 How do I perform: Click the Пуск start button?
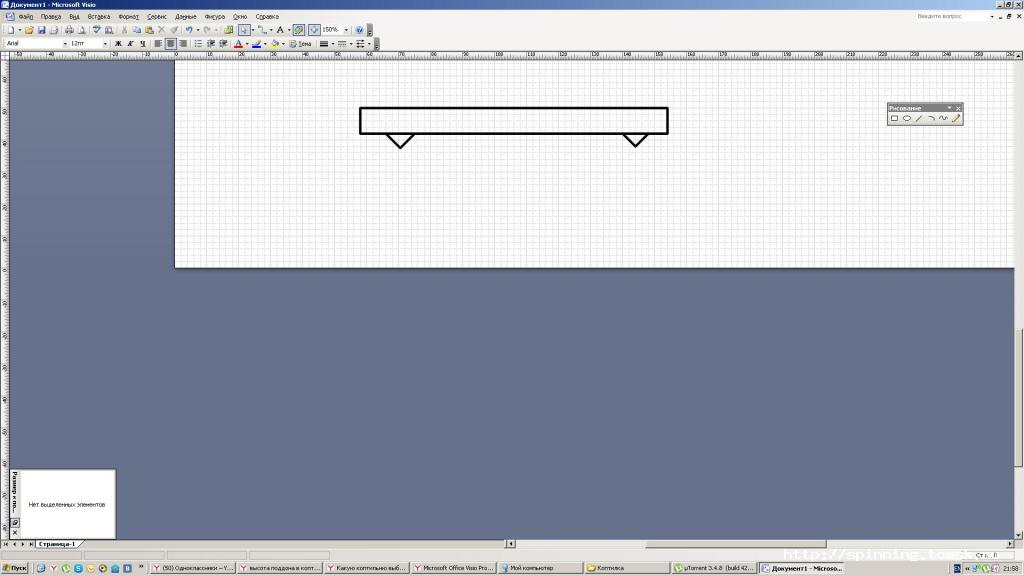(15, 568)
